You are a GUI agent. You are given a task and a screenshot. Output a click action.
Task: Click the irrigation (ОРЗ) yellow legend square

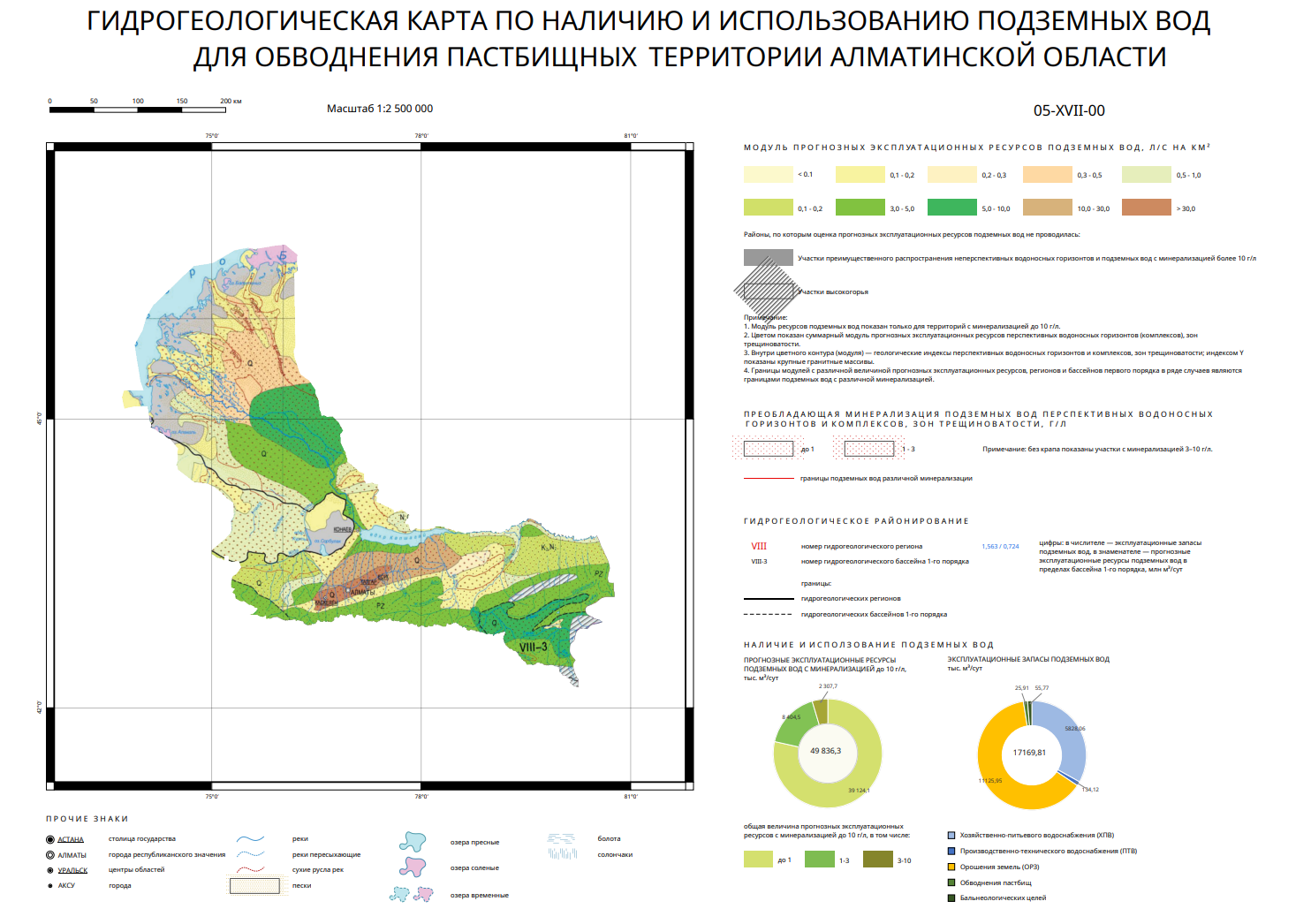click(x=951, y=867)
